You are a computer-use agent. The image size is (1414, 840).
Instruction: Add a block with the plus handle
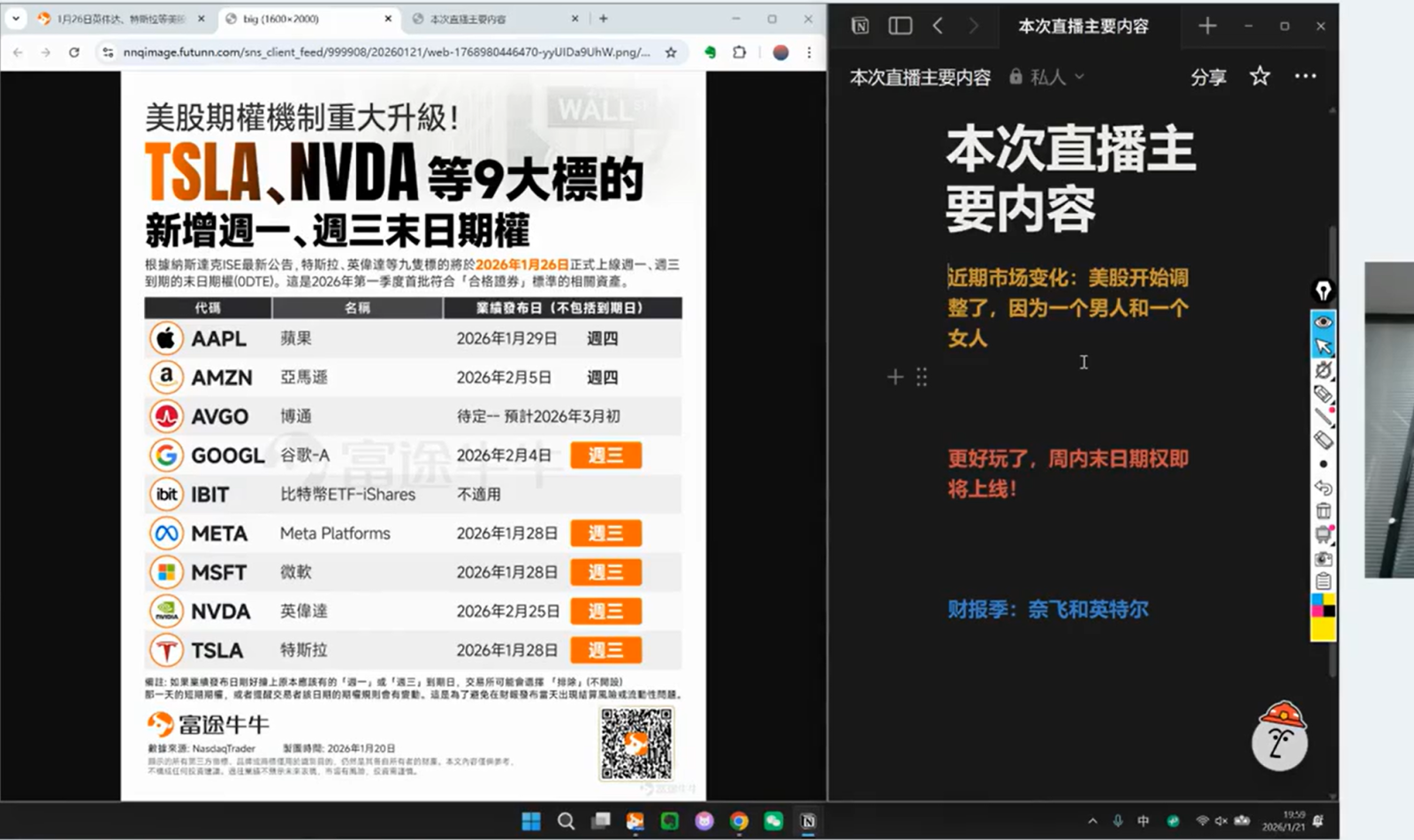pos(894,377)
